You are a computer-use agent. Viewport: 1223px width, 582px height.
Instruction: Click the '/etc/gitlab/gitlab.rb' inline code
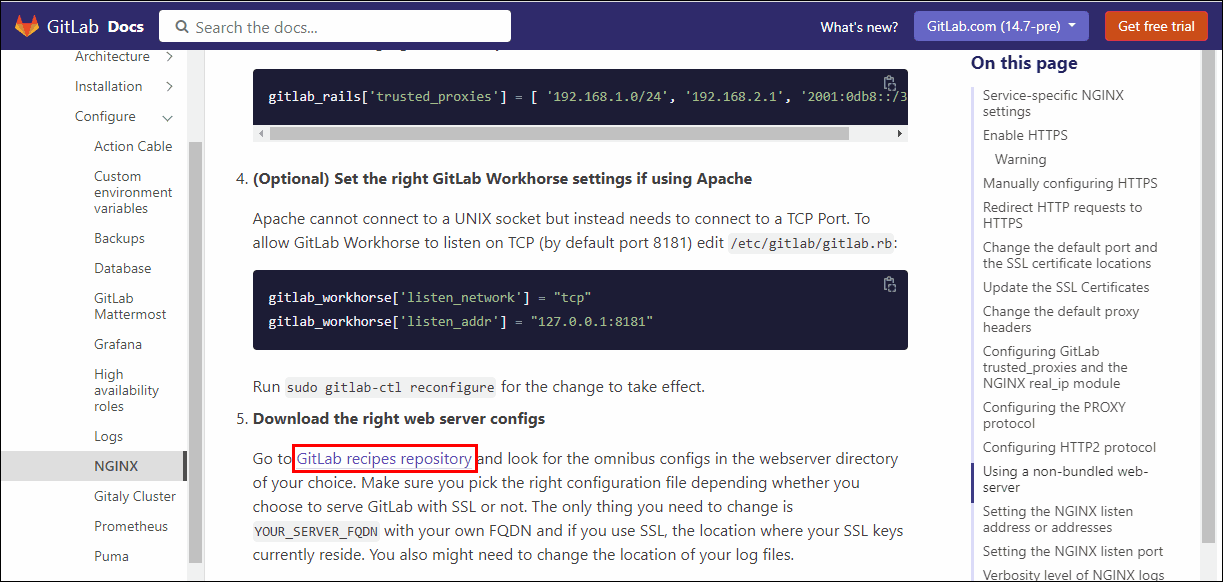coord(811,242)
